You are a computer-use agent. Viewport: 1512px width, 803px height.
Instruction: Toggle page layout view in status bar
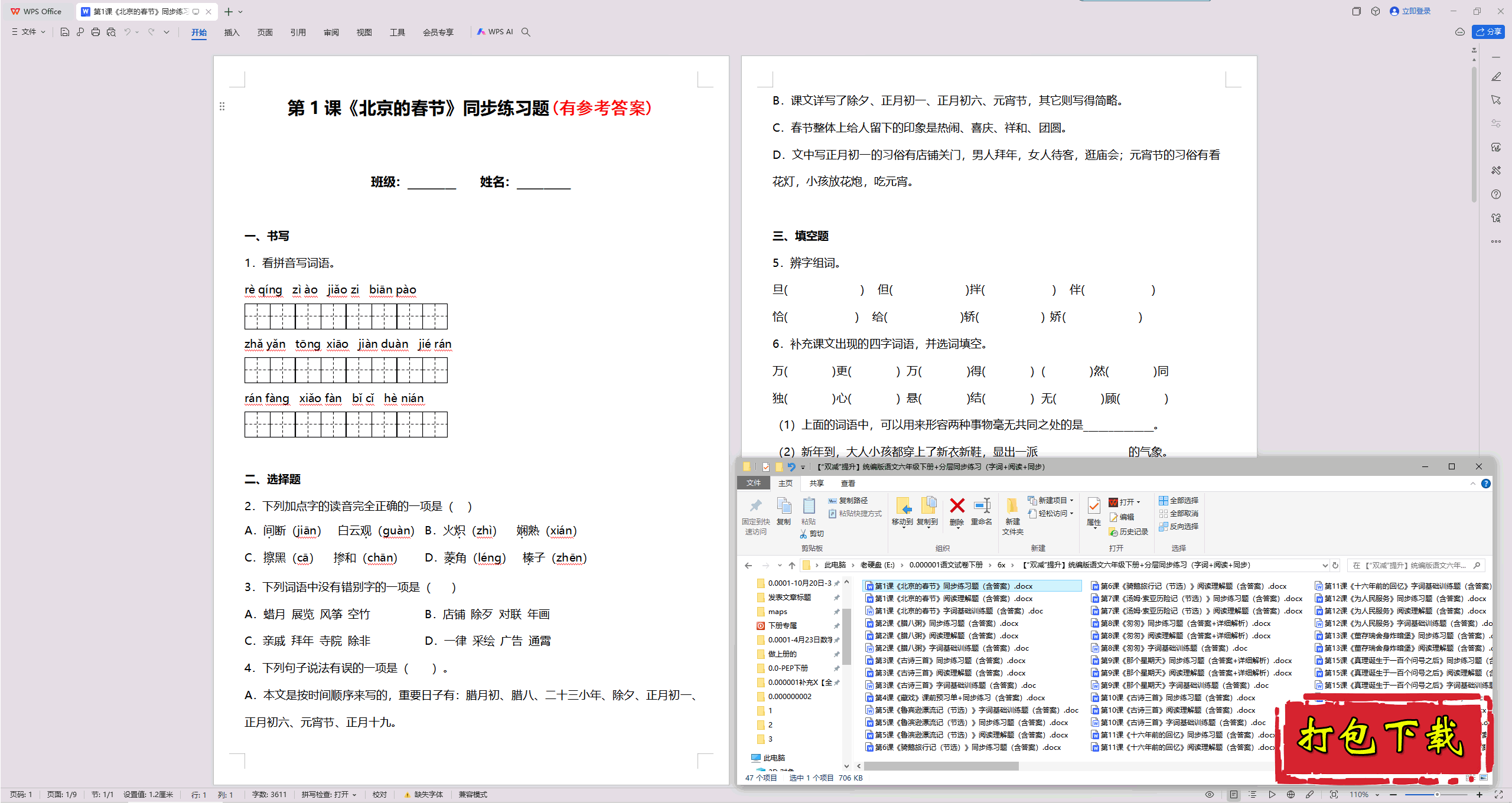[x=1234, y=795]
